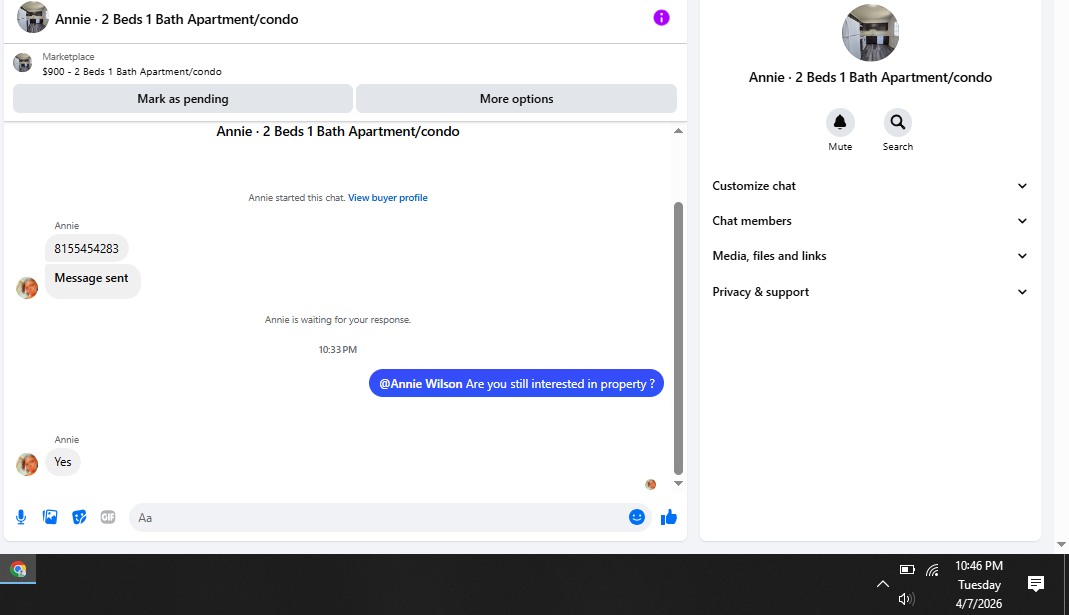Record a voice clip with the microphone icon

click(21, 518)
